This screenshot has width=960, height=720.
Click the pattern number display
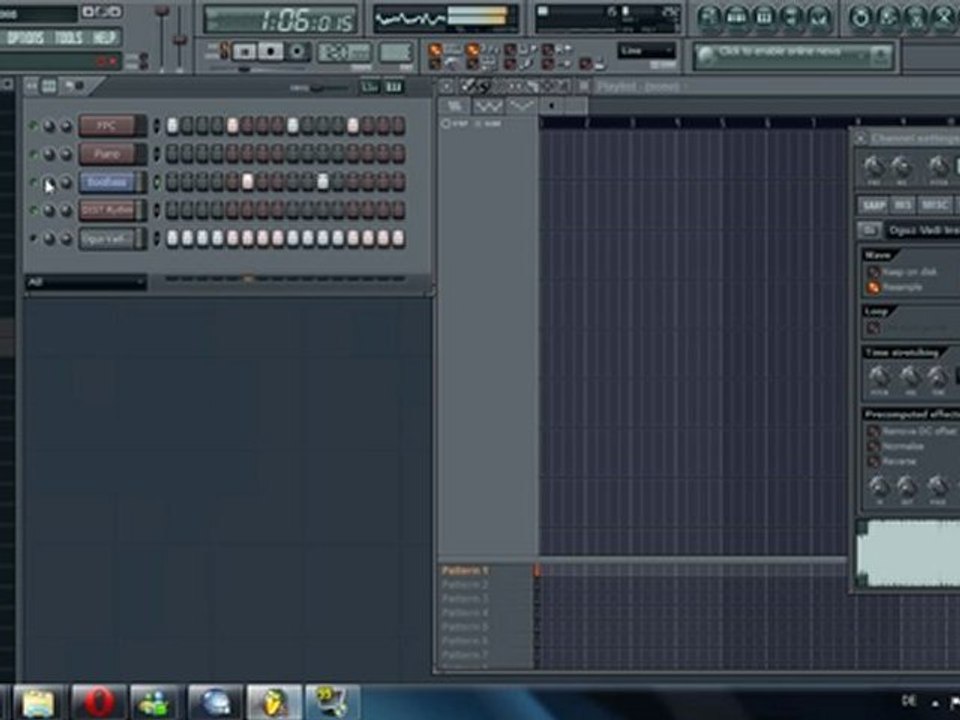[x=396, y=53]
